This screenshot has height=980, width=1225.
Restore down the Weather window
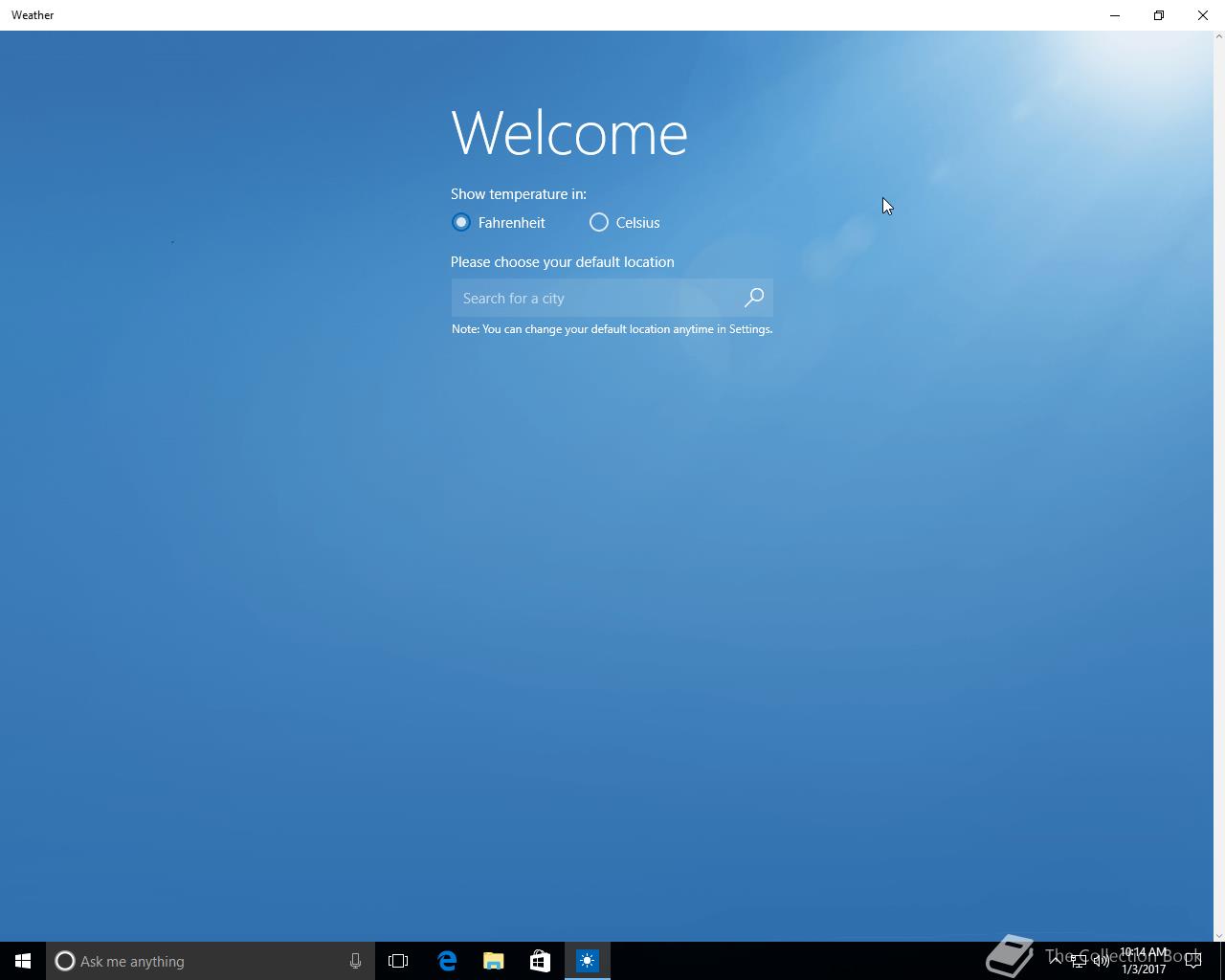(1159, 15)
